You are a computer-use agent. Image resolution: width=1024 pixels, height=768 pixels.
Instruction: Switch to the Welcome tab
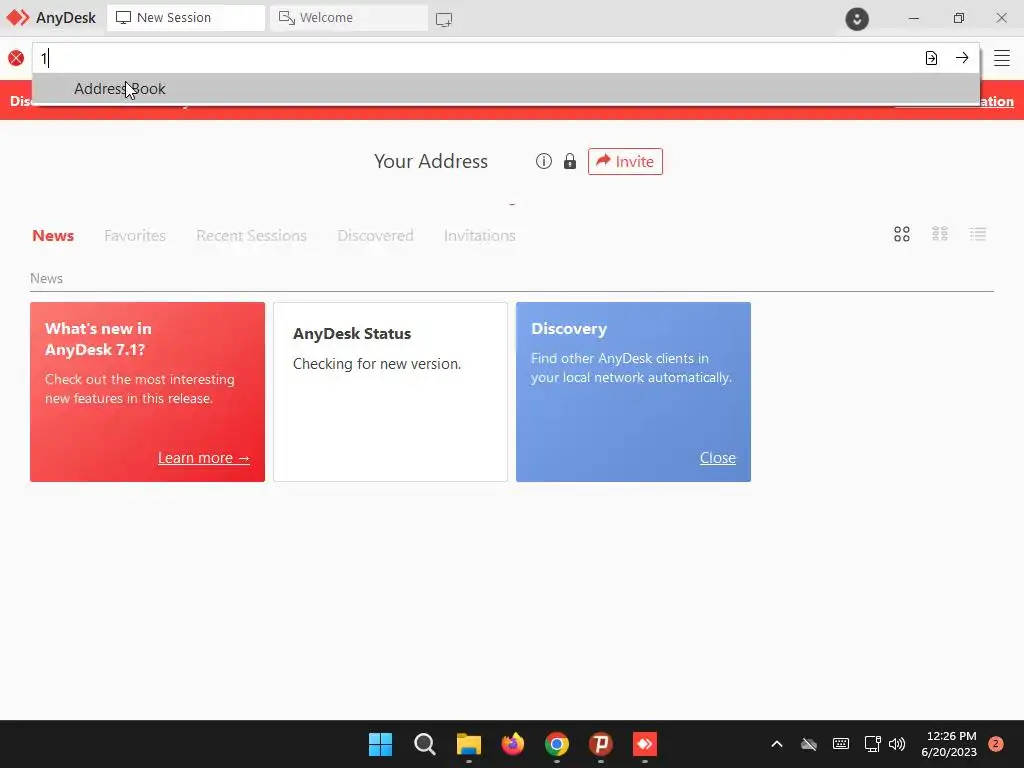349,18
